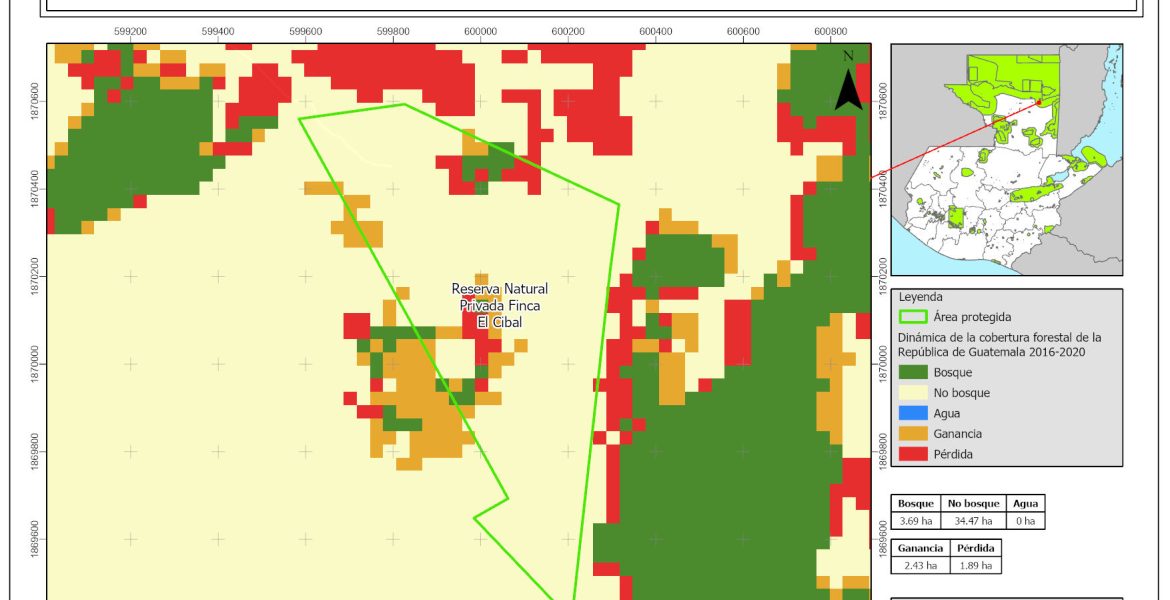Image resolution: width=1170 pixels, height=600 pixels.
Task: Select the 3.69 ha Bosque table value
Action: coord(915,520)
